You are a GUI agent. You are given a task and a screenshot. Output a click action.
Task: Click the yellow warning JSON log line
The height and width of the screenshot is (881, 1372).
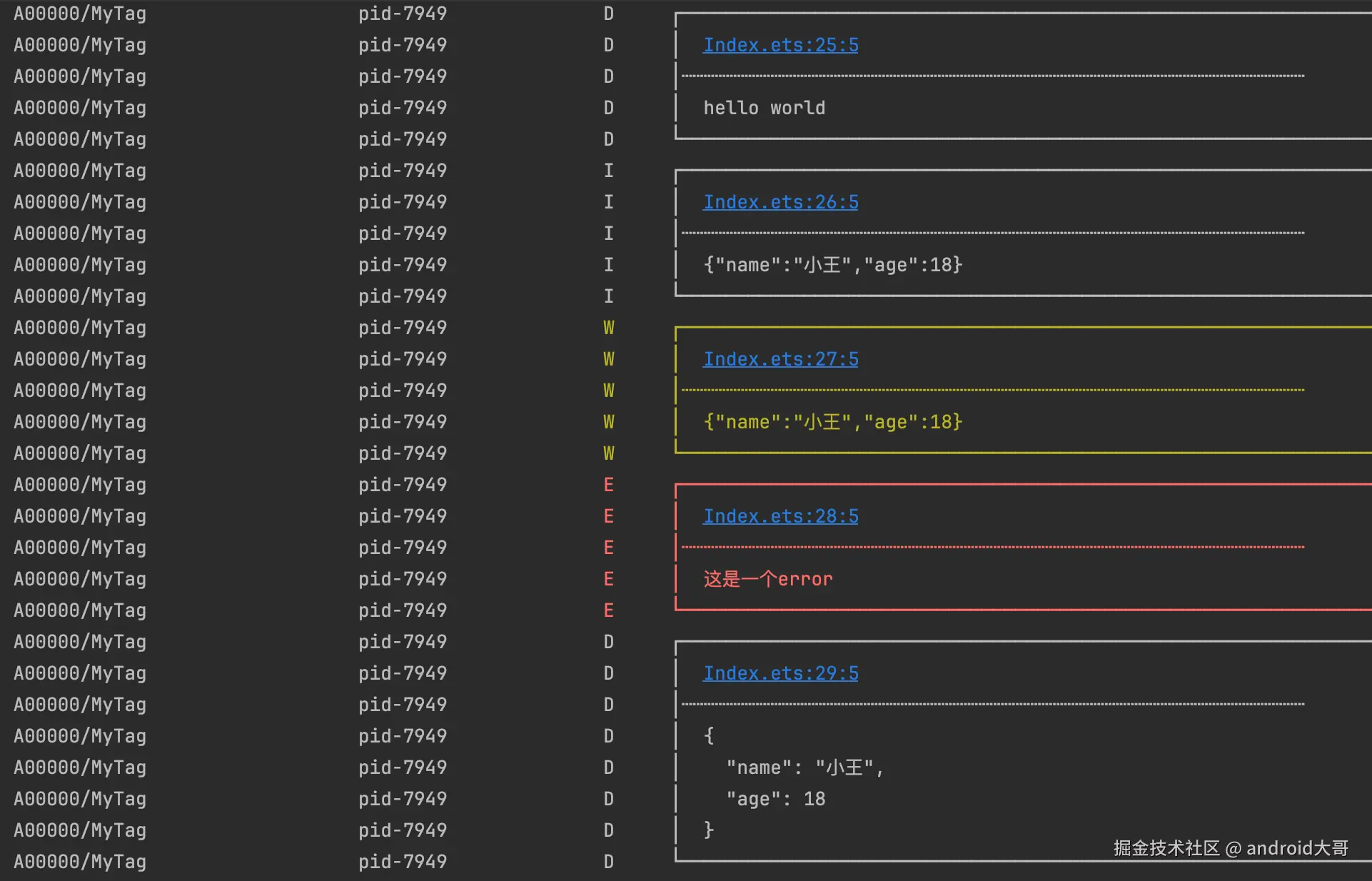[x=832, y=422]
